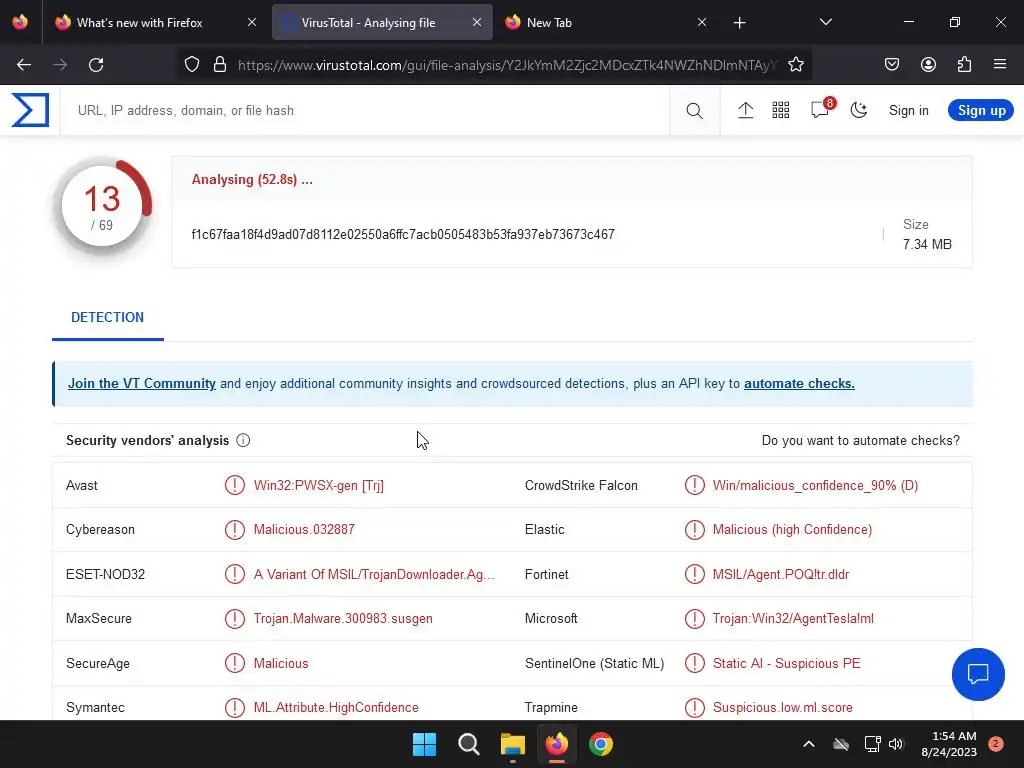Click the detection score 13/69 gauge
Viewport: 1024px width, 768px height.
click(x=102, y=206)
